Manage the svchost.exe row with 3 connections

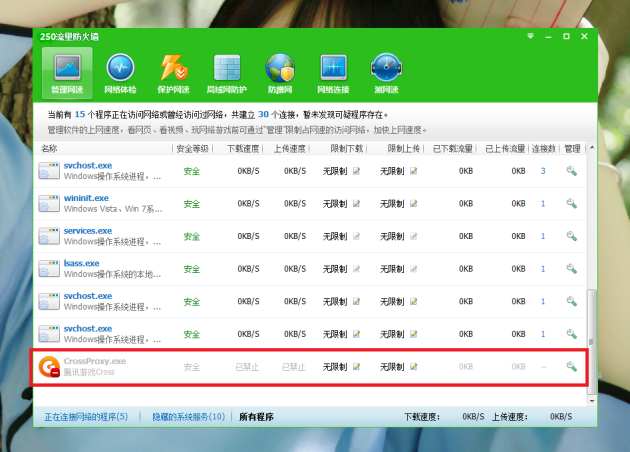click(571, 171)
